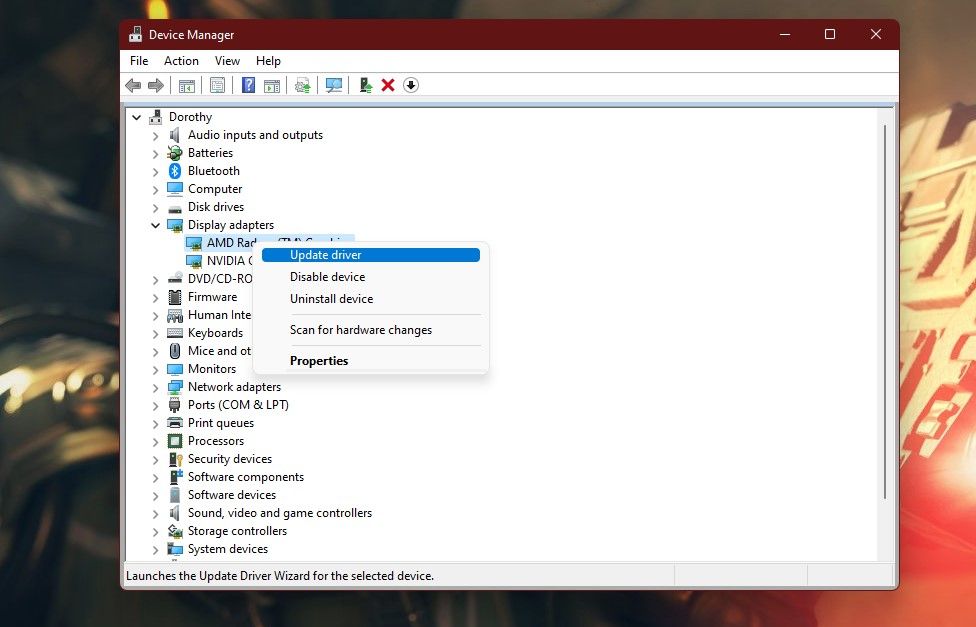The width and height of the screenshot is (976, 627).
Task: Click the Show/Hide console tree icon
Action: 186,85
